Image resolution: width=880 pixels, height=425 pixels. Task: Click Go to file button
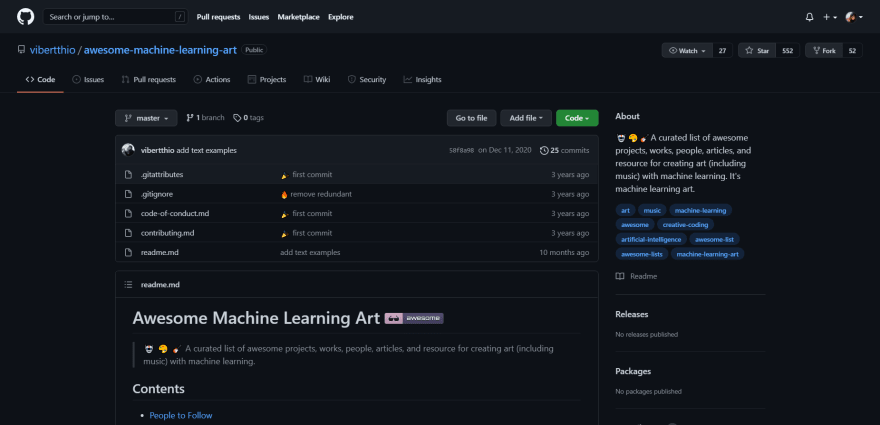(471, 118)
